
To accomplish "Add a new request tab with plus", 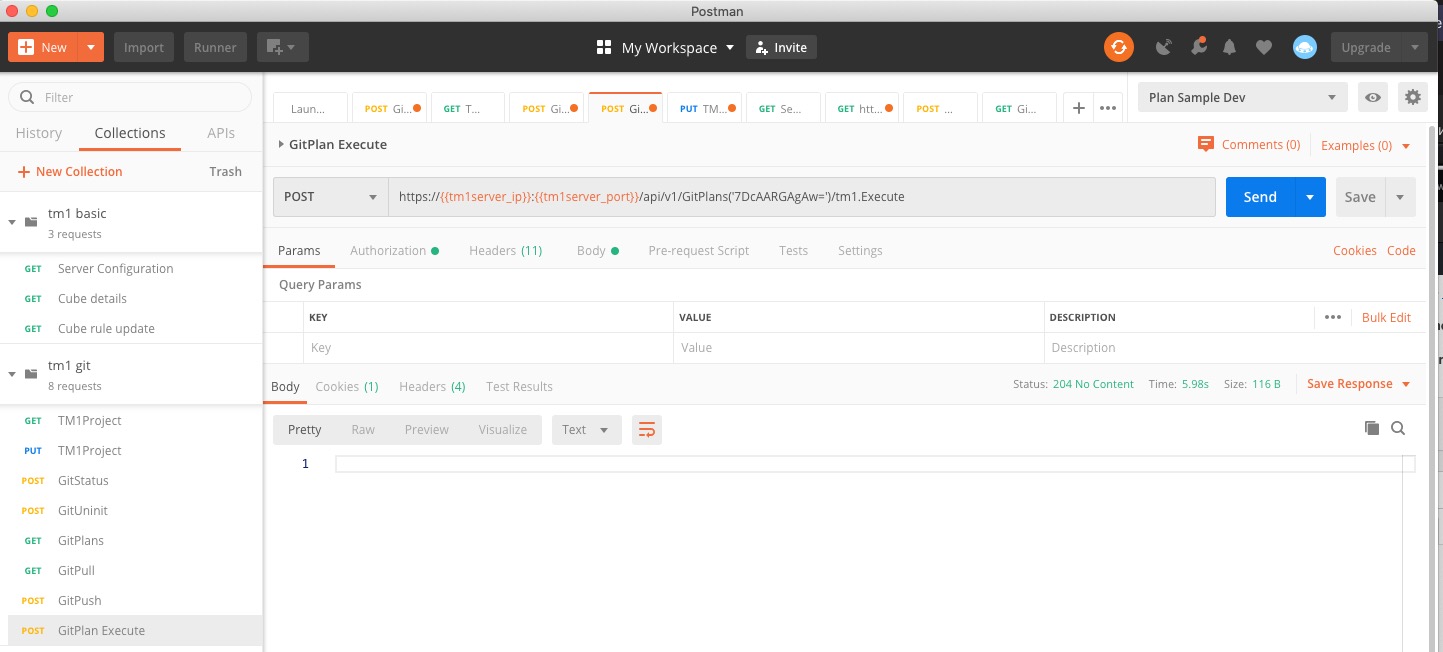I will (x=1078, y=108).
